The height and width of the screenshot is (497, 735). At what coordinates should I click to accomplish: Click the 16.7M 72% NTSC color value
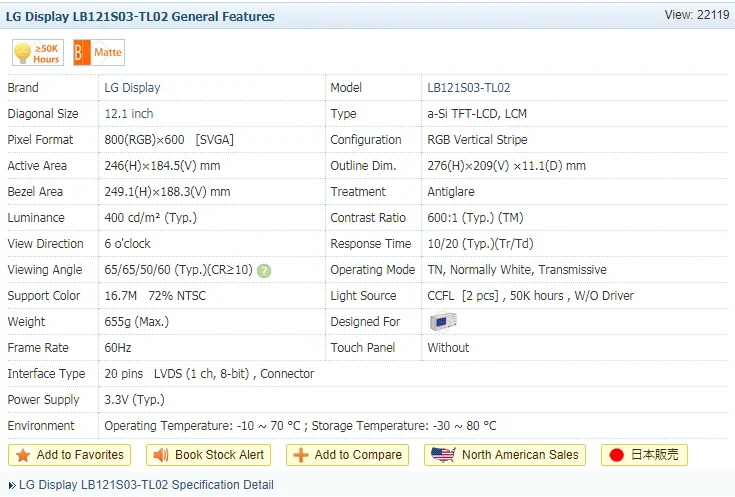(155, 296)
